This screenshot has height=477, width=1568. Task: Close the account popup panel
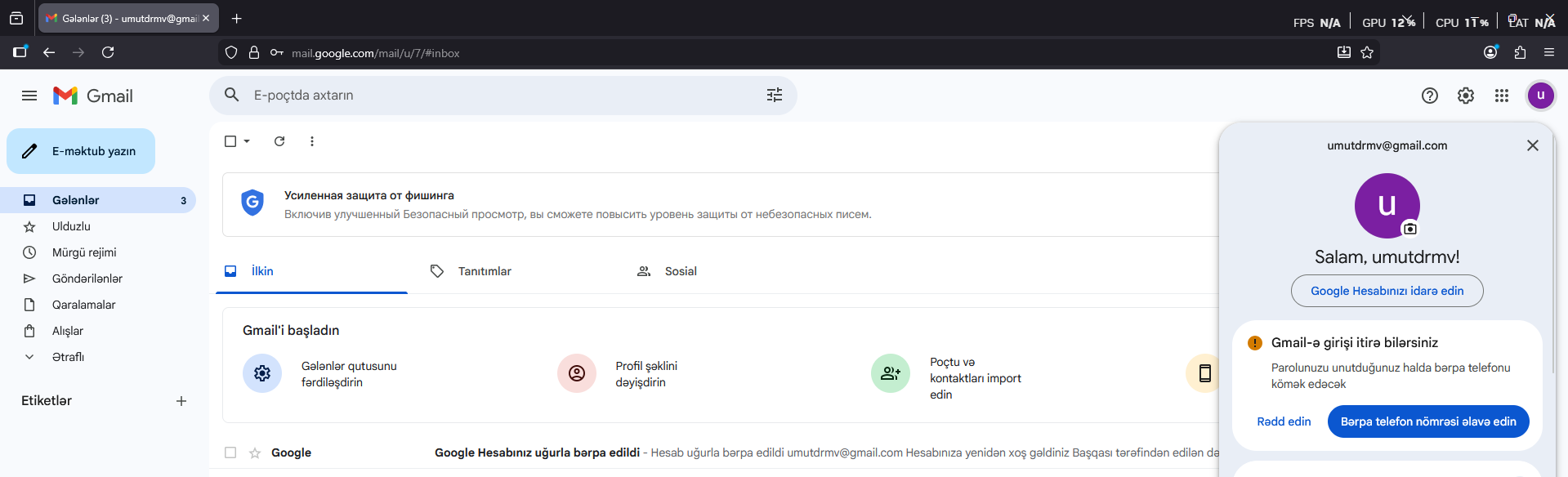pyautogui.click(x=1533, y=145)
